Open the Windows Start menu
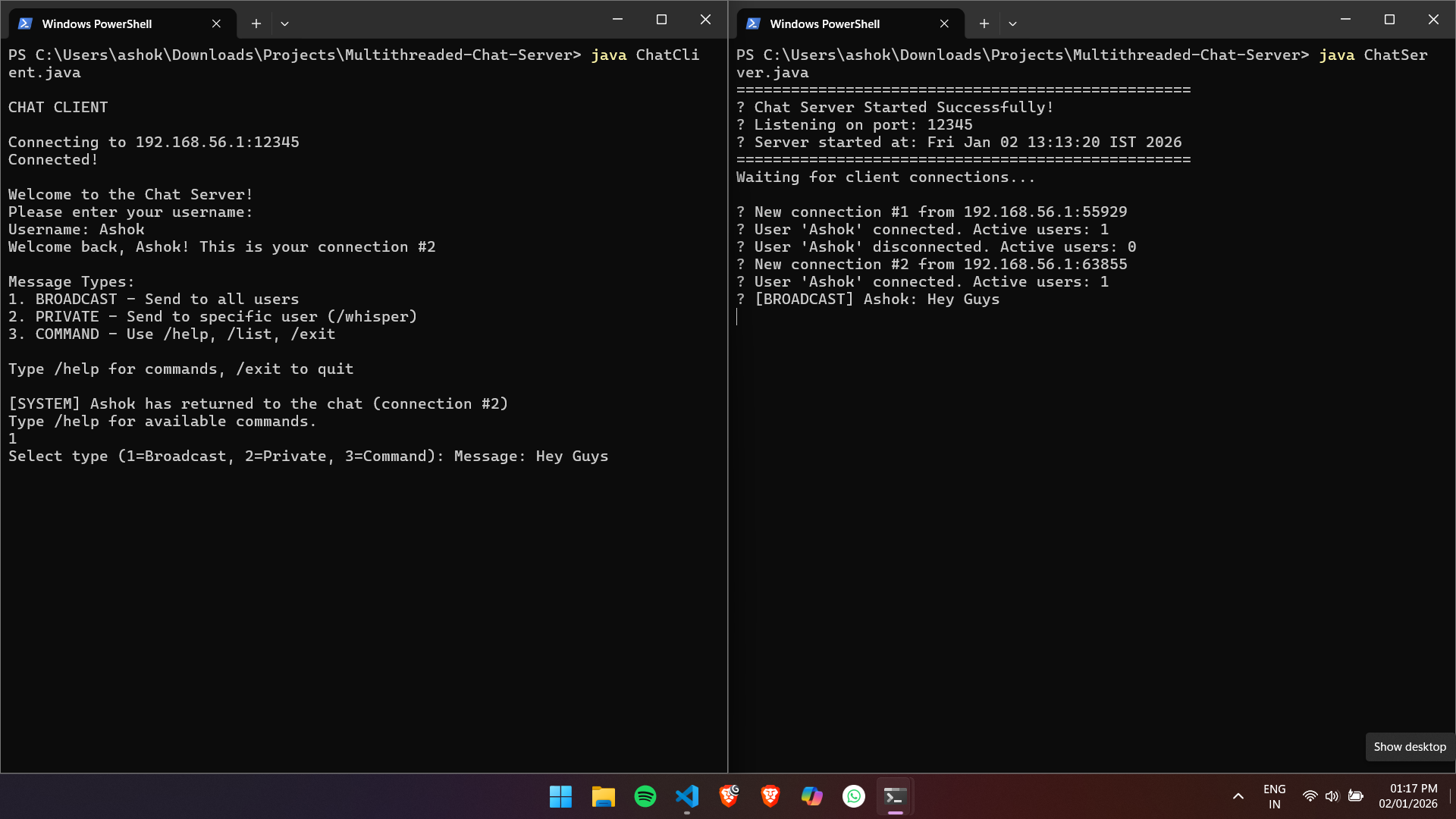Viewport: 1456px width, 819px height. pyautogui.click(x=560, y=797)
